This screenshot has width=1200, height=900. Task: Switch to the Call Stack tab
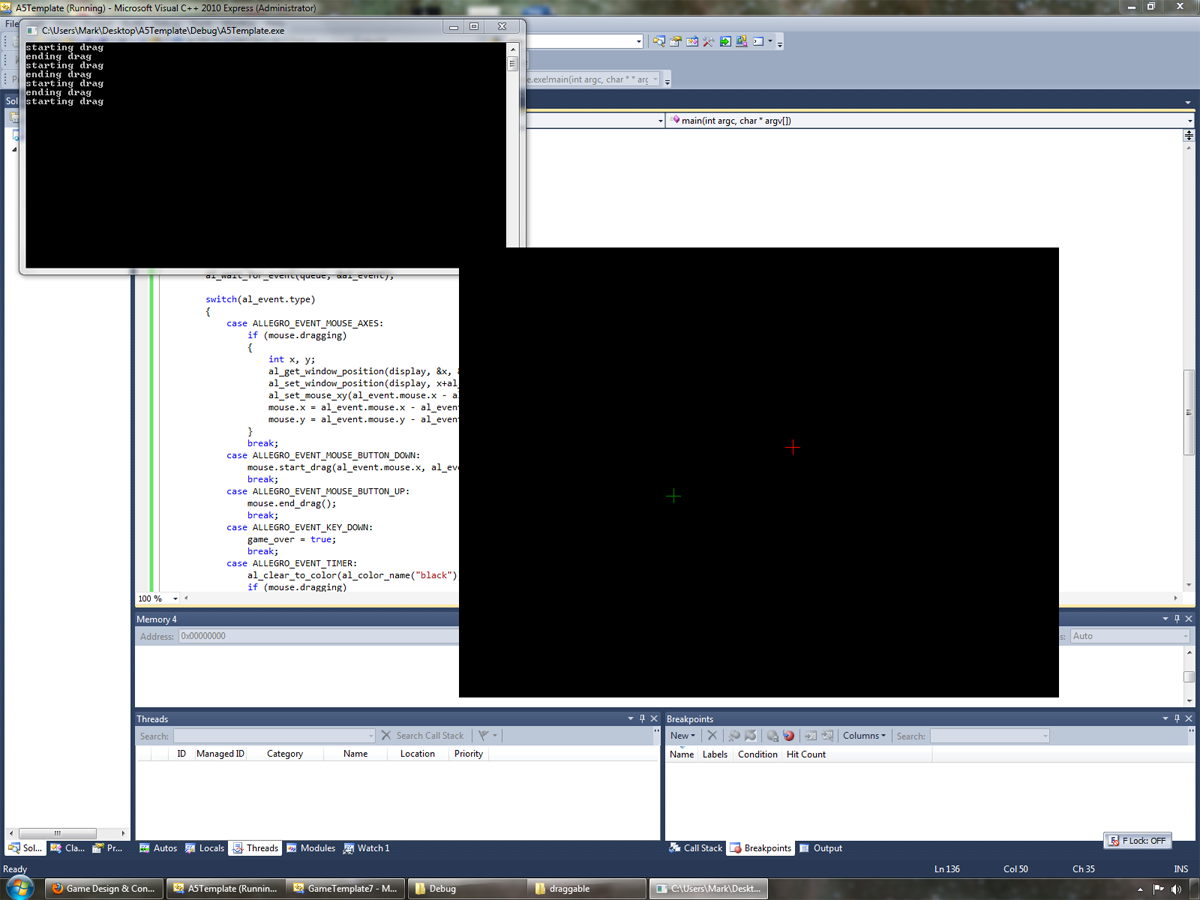(x=695, y=848)
